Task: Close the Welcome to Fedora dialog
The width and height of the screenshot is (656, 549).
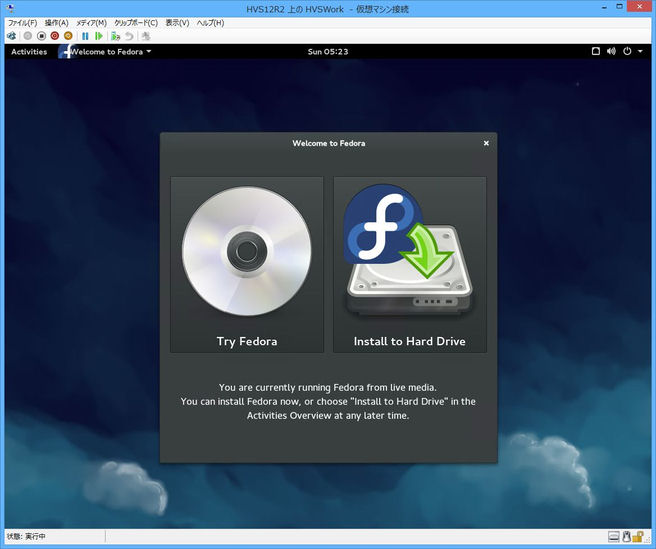Action: (x=486, y=143)
